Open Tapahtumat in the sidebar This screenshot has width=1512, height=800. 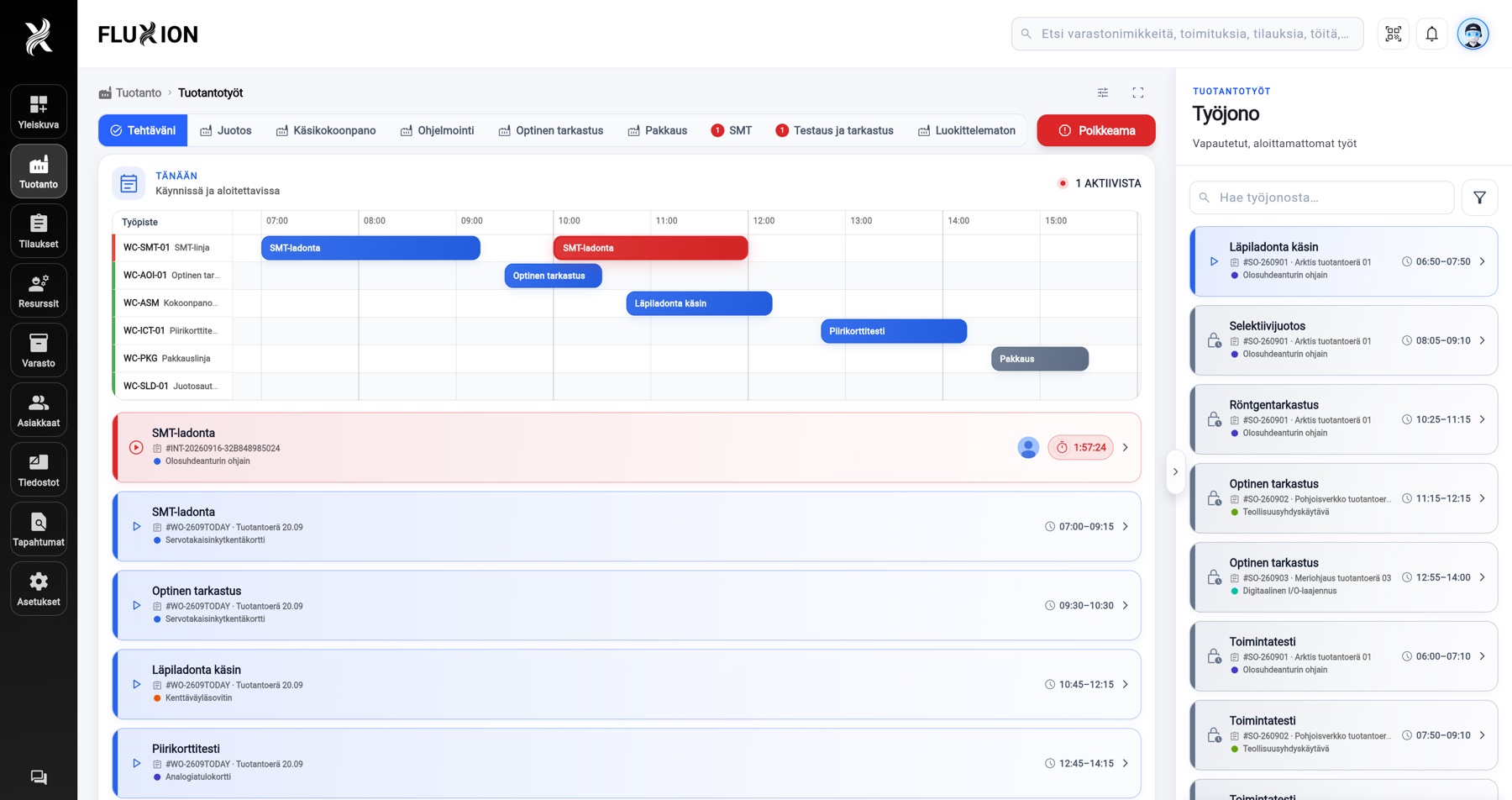coord(39,529)
